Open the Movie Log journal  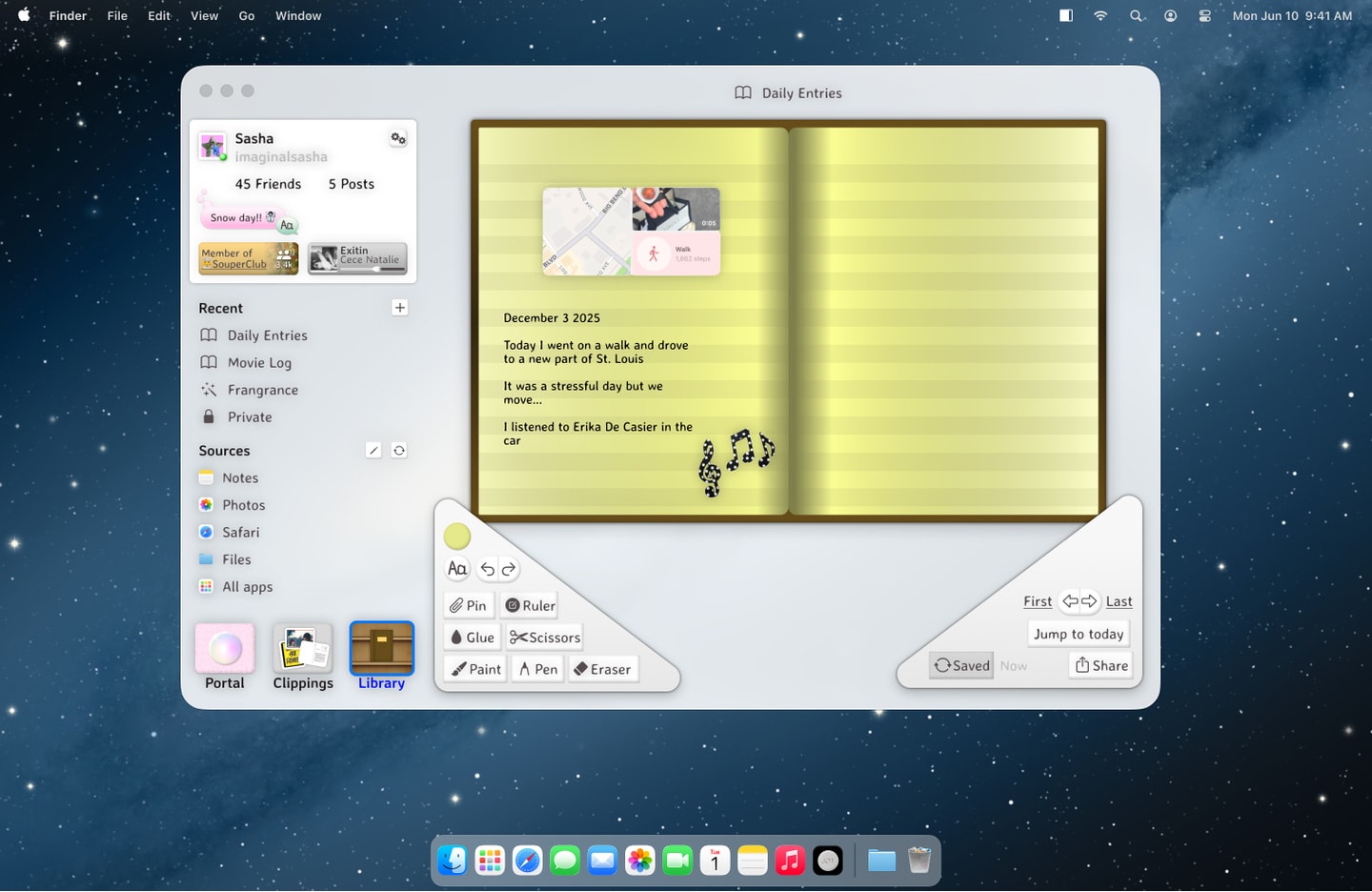246,363
